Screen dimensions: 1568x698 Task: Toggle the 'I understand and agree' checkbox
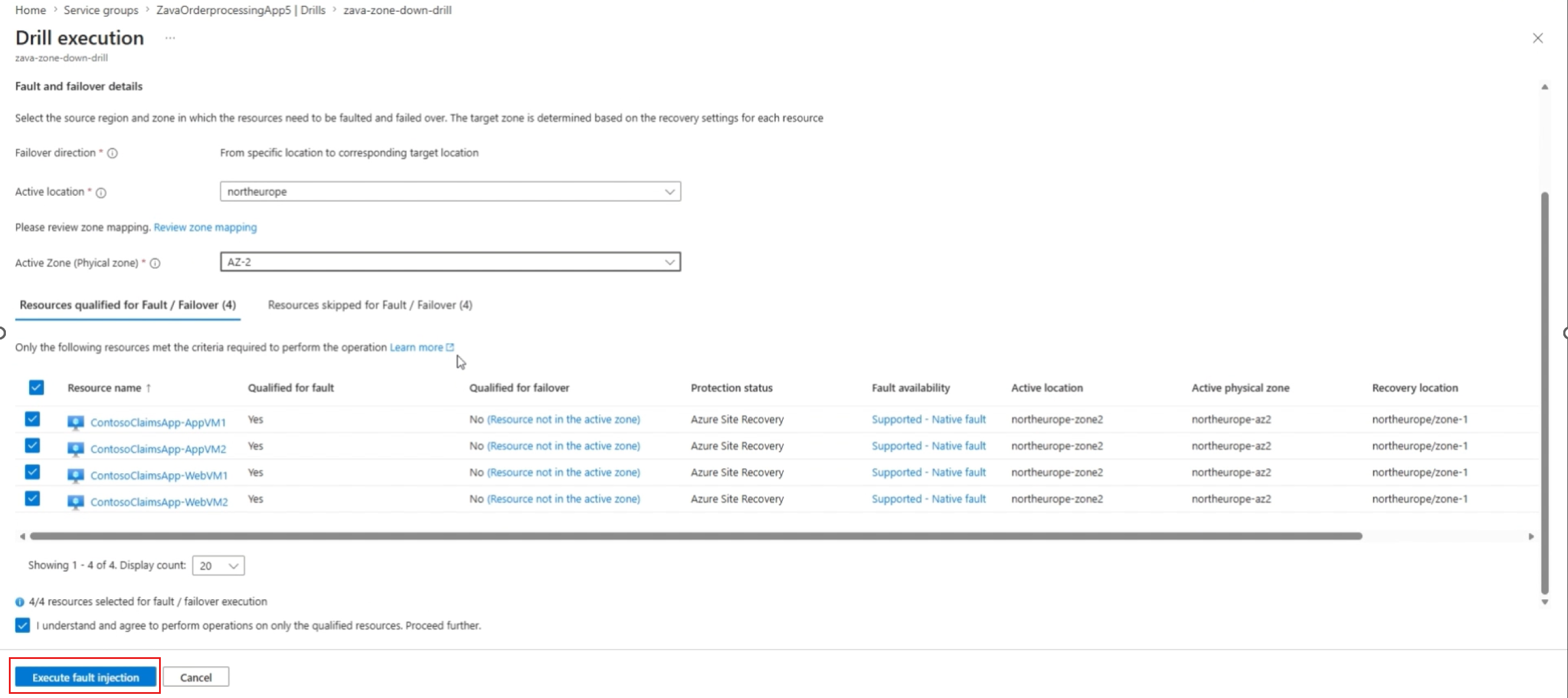coord(22,626)
